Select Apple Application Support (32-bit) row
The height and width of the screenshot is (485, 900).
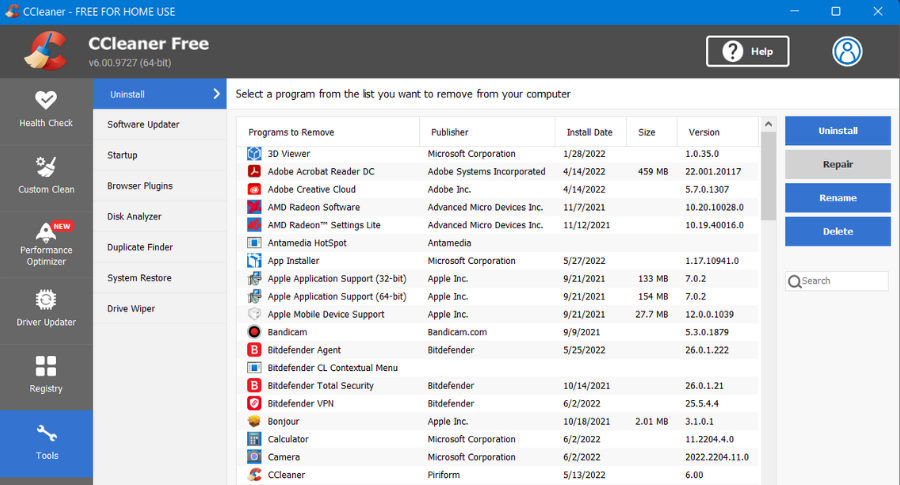[x=497, y=278]
